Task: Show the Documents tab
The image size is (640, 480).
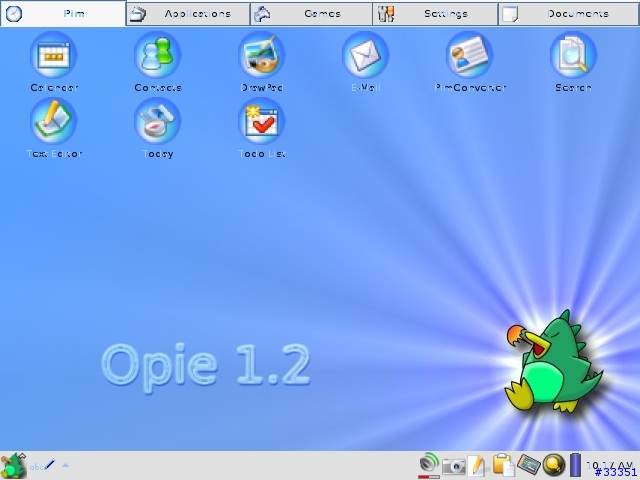Action: pos(569,13)
